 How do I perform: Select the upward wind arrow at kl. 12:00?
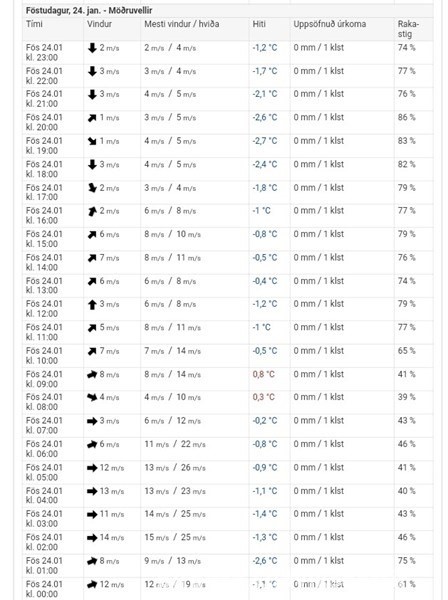pyautogui.click(x=92, y=305)
